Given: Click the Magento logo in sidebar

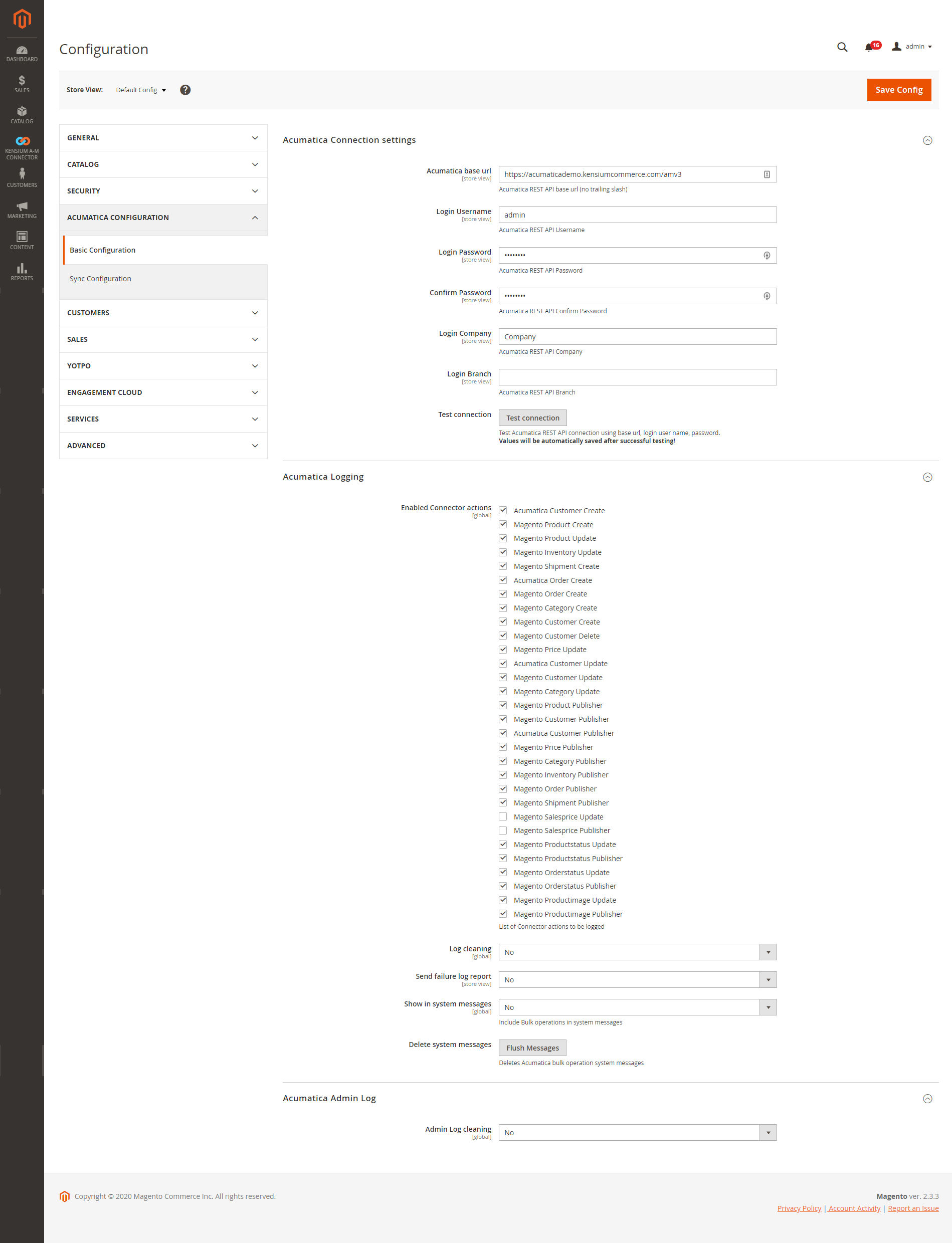Looking at the screenshot, I should [x=22, y=19].
